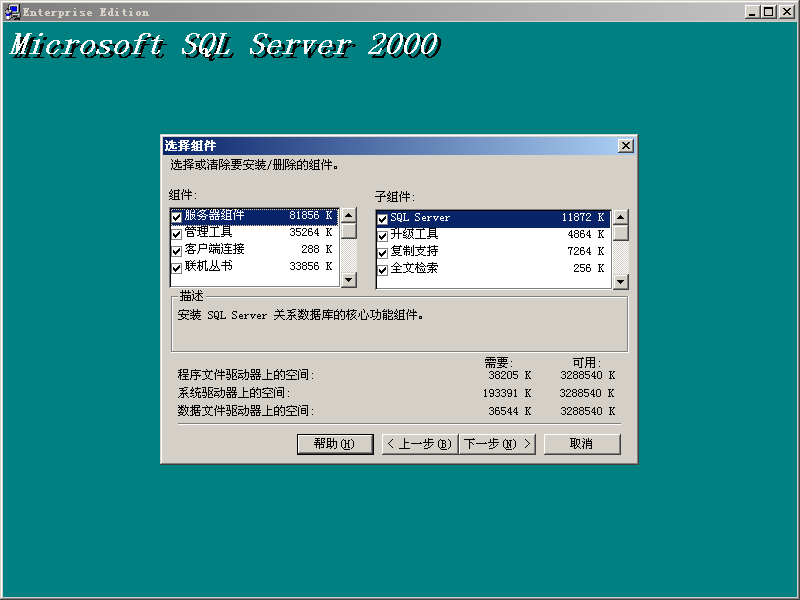800x600 pixels.
Task: Select the 全文检索 subcomponent row
Action: click(x=493, y=268)
